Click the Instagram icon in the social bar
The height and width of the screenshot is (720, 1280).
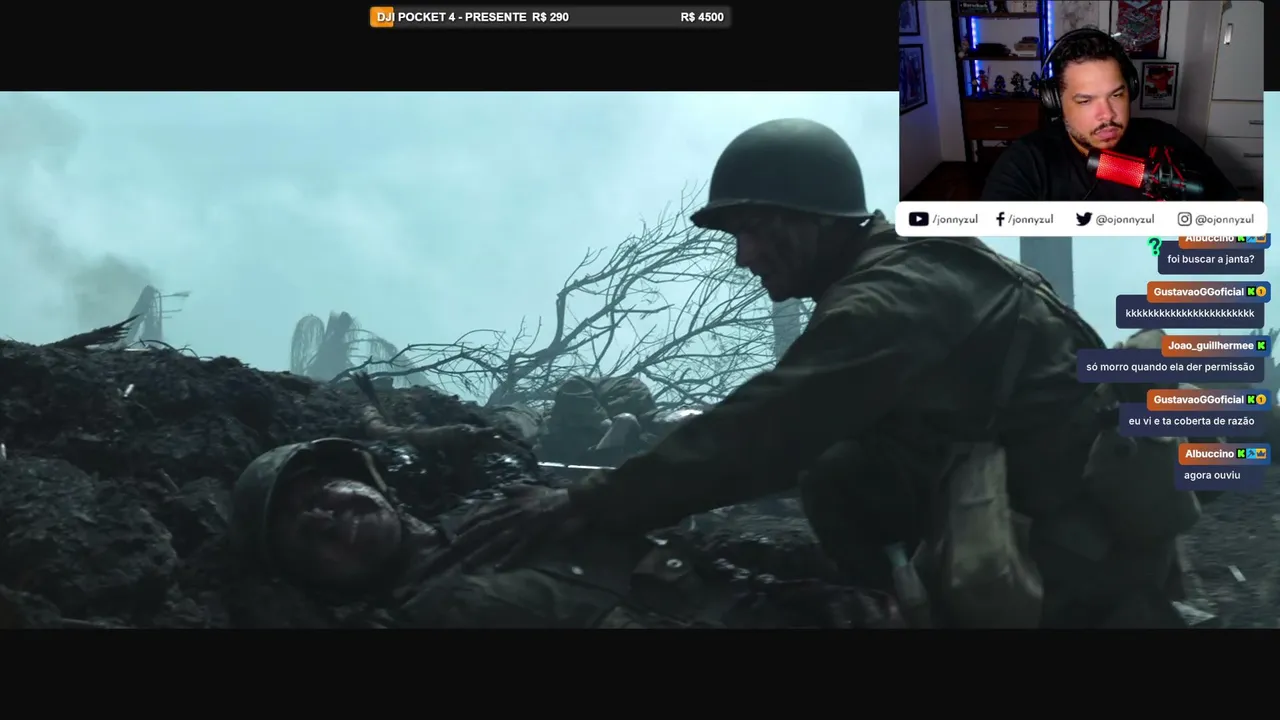1184,219
